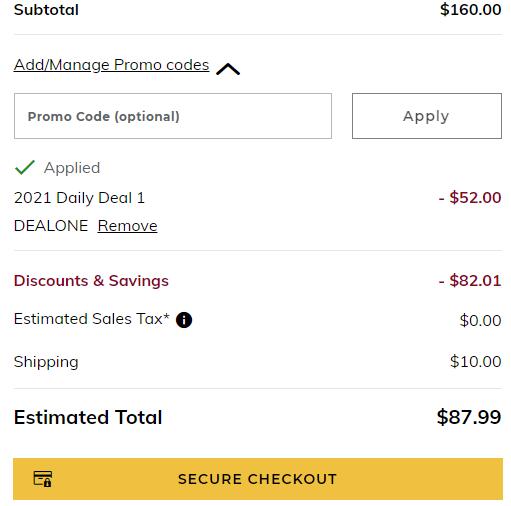The width and height of the screenshot is (511, 506).
Task: Click the Discounts & Savings heading
Action: [x=91, y=281]
